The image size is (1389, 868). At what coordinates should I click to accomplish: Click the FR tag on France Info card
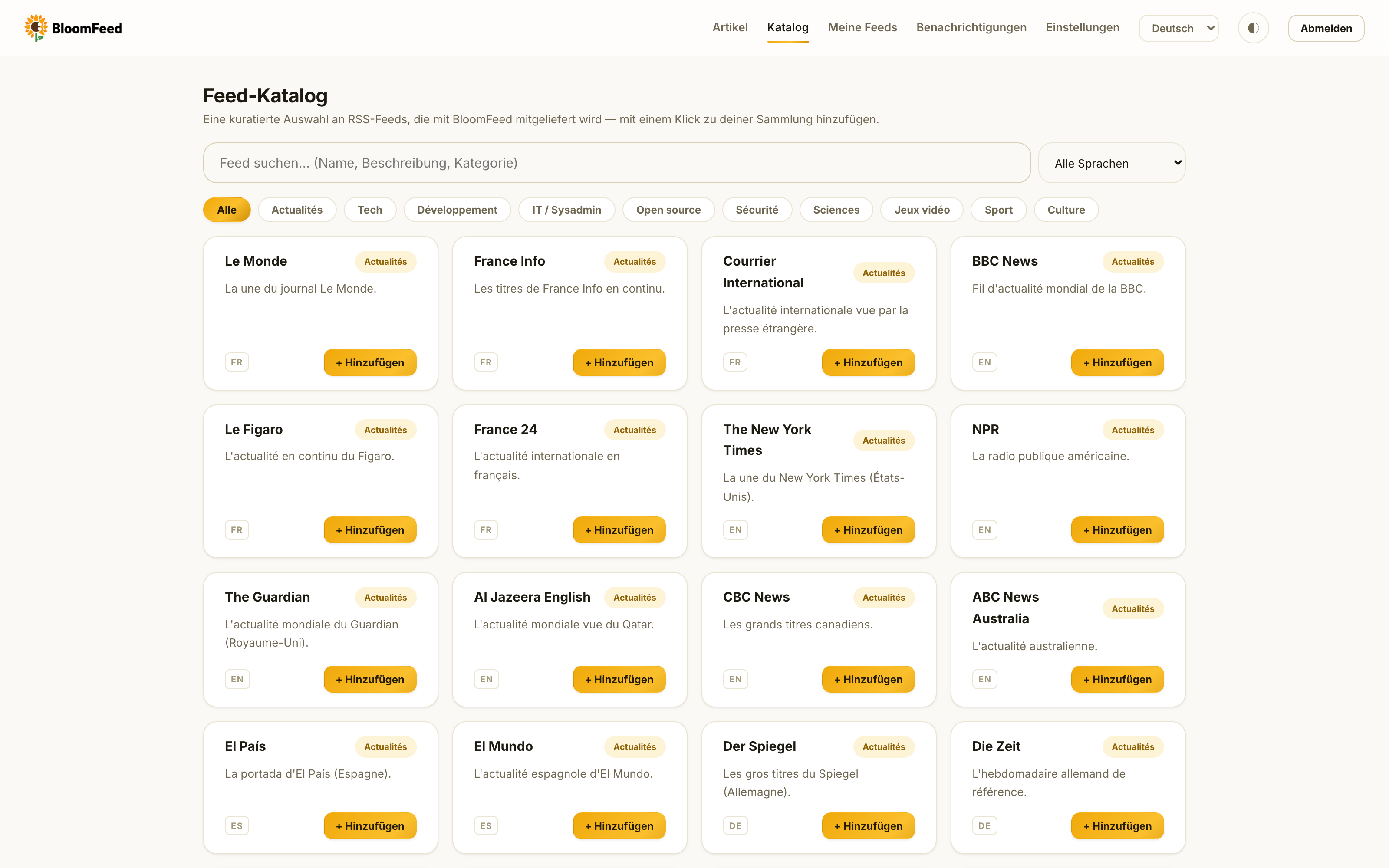[x=486, y=362]
